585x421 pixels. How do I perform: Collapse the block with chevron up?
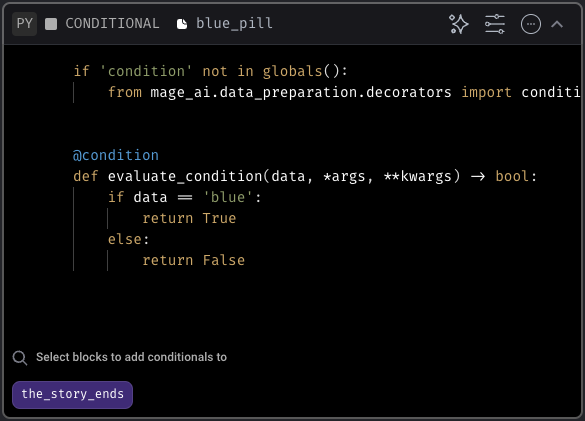pos(557,24)
